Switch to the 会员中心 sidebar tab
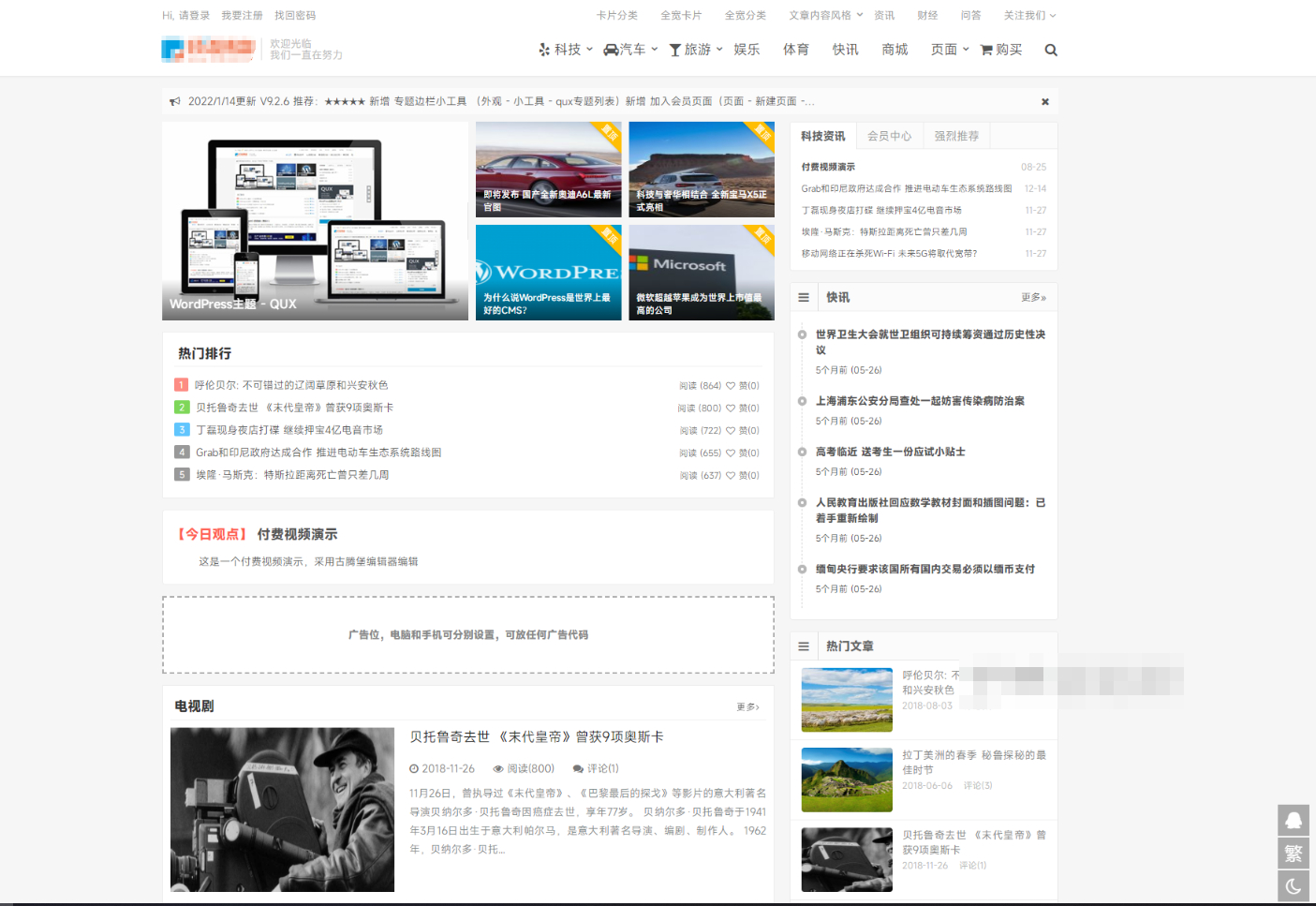 [x=889, y=136]
